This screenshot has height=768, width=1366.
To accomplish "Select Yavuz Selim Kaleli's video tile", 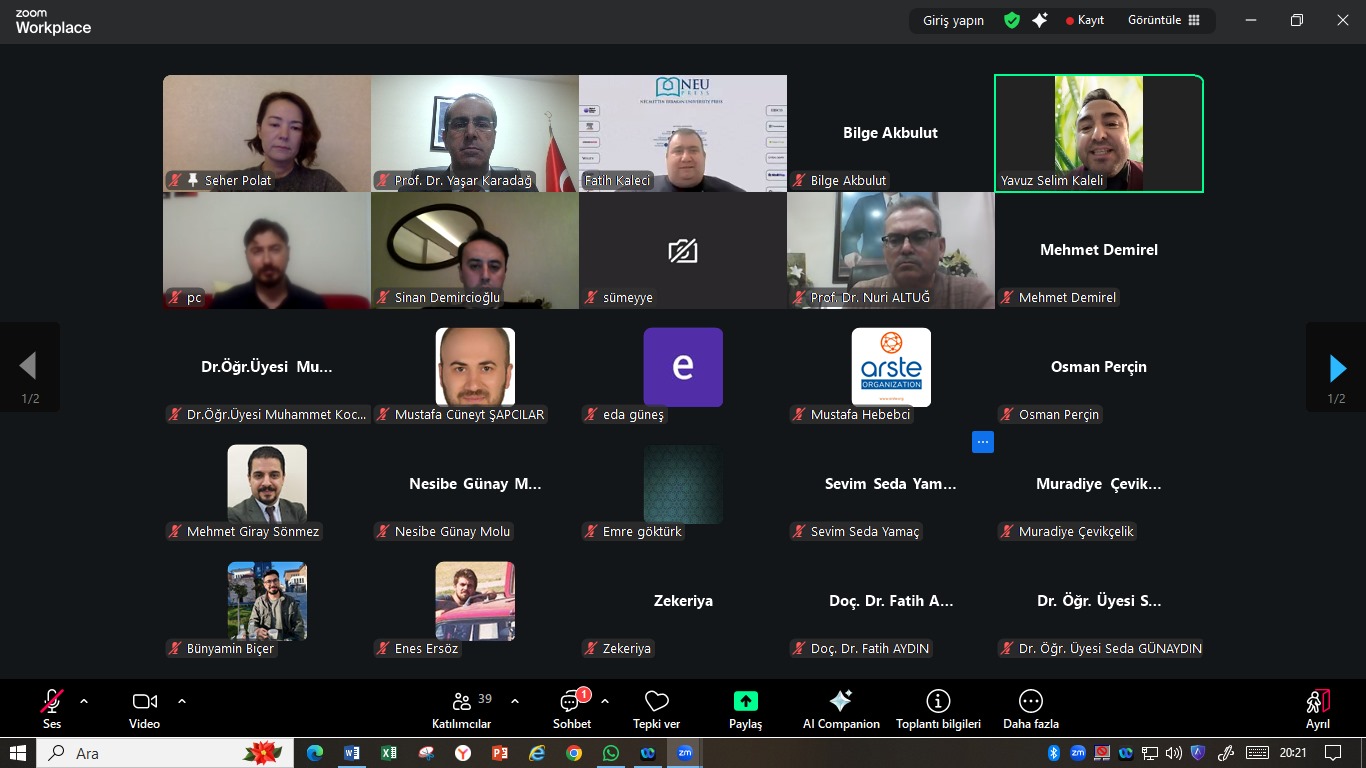I will tap(1098, 133).
